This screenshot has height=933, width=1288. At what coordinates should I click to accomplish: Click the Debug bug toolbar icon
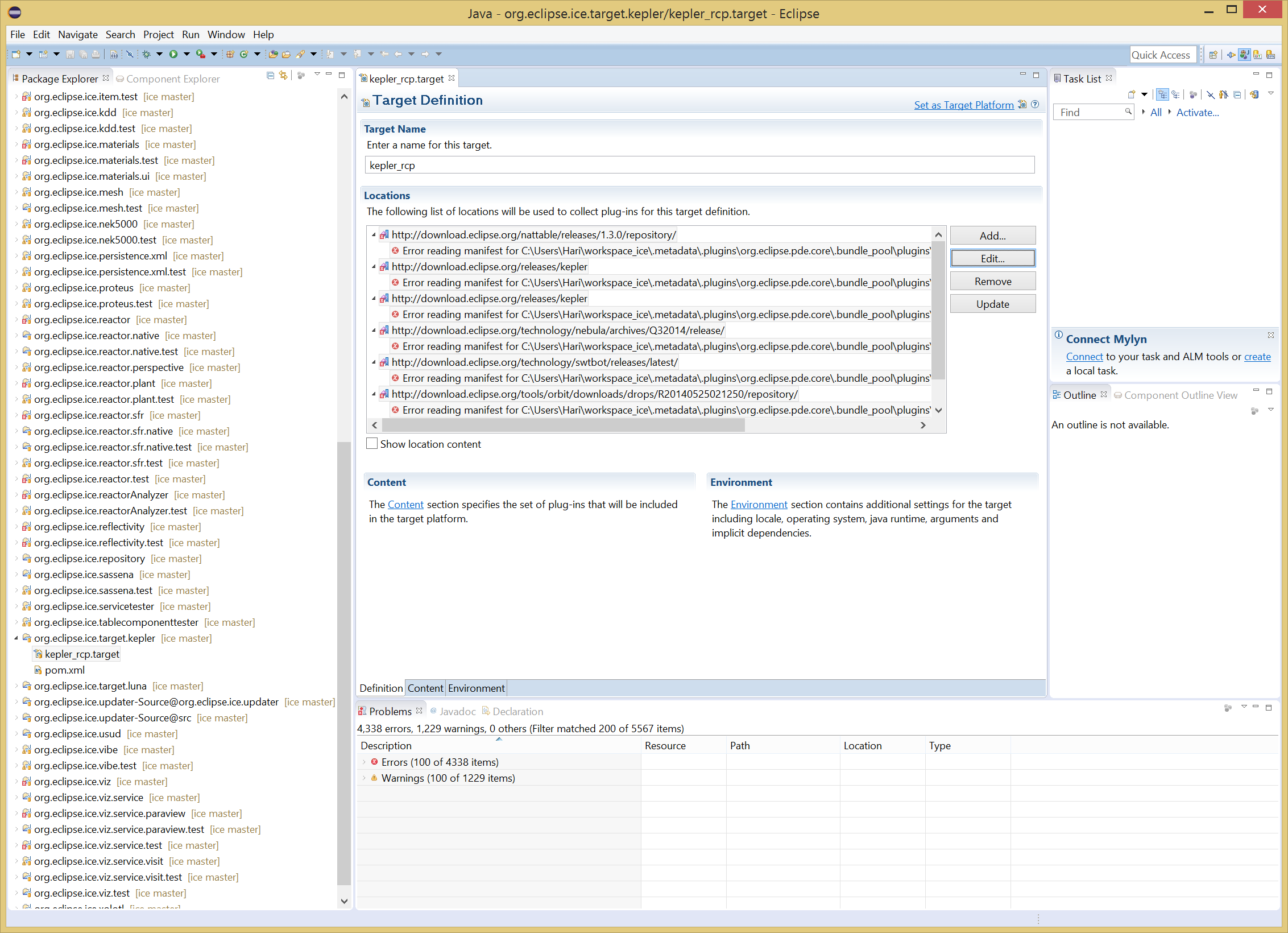coord(146,54)
